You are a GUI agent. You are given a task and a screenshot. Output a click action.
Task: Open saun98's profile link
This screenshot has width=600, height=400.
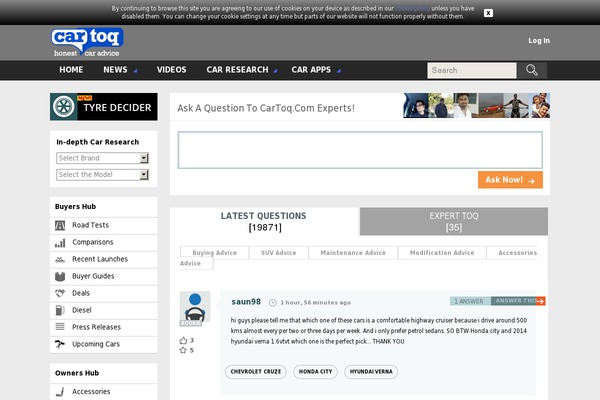point(246,302)
